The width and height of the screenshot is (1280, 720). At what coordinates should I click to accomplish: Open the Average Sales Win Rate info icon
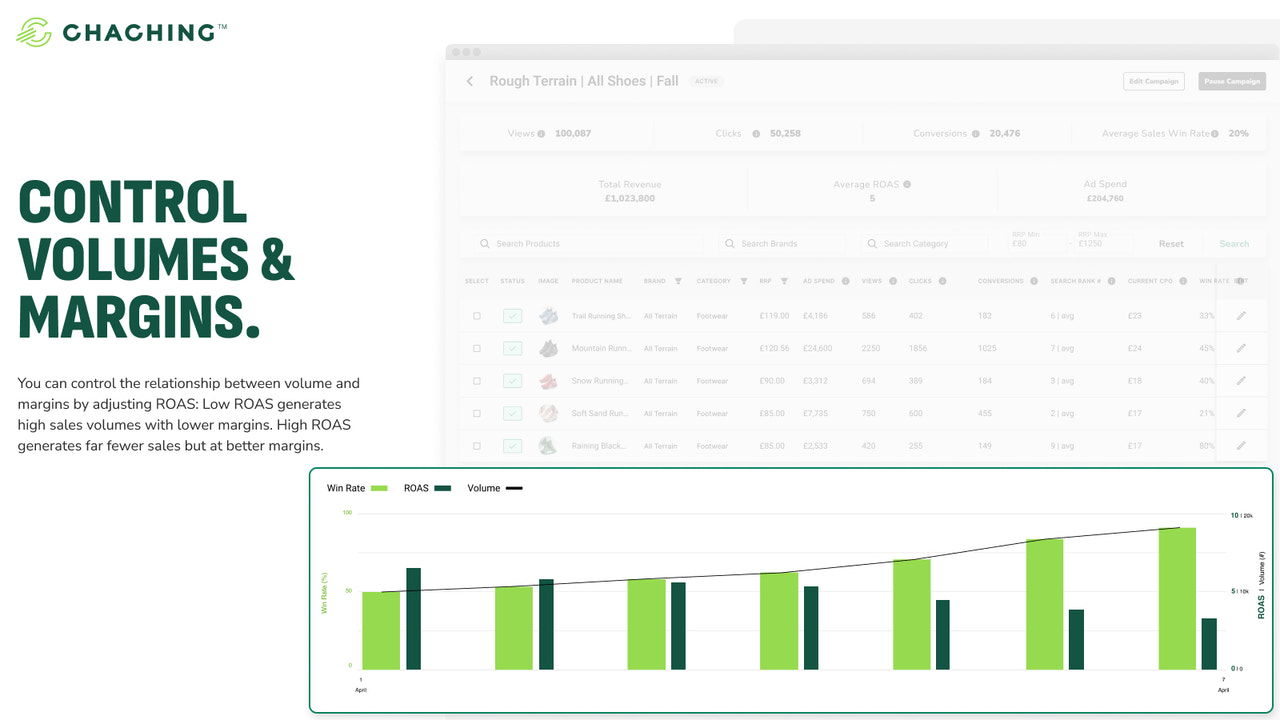point(1216,134)
